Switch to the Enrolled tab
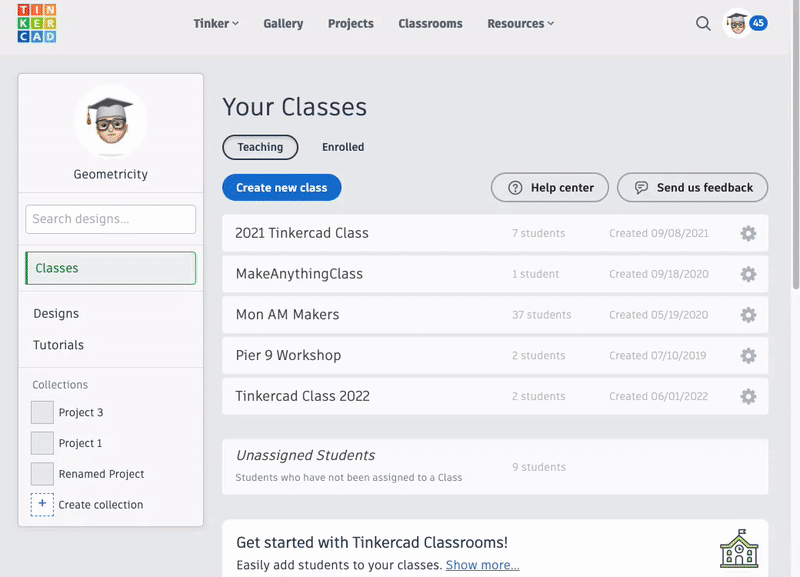This screenshot has width=800, height=577. point(343,147)
